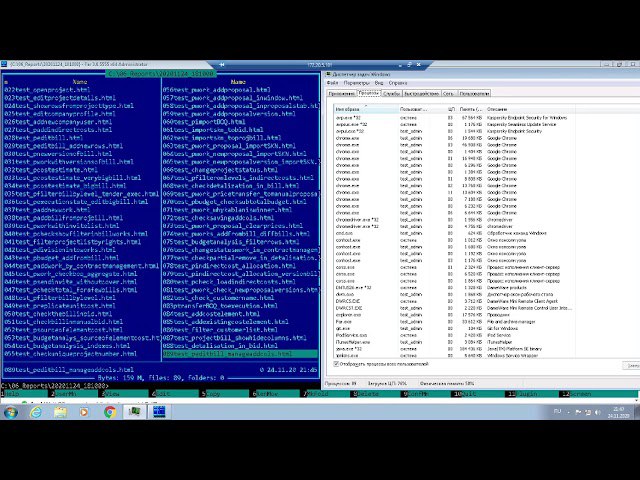Open the network icon in system tray
This screenshot has height=480, width=640.
[x=588, y=412]
